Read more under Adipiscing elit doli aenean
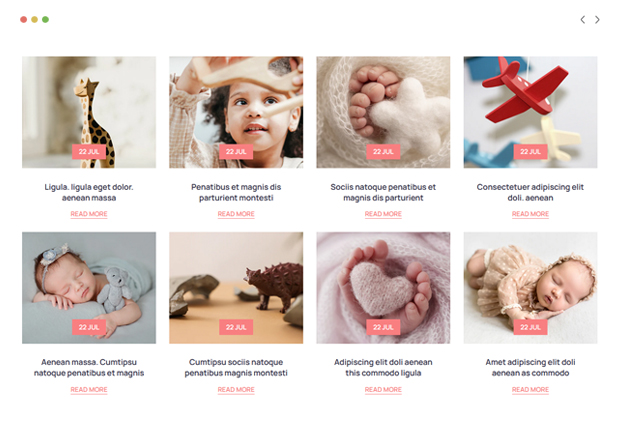620x430 pixels. click(x=383, y=390)
